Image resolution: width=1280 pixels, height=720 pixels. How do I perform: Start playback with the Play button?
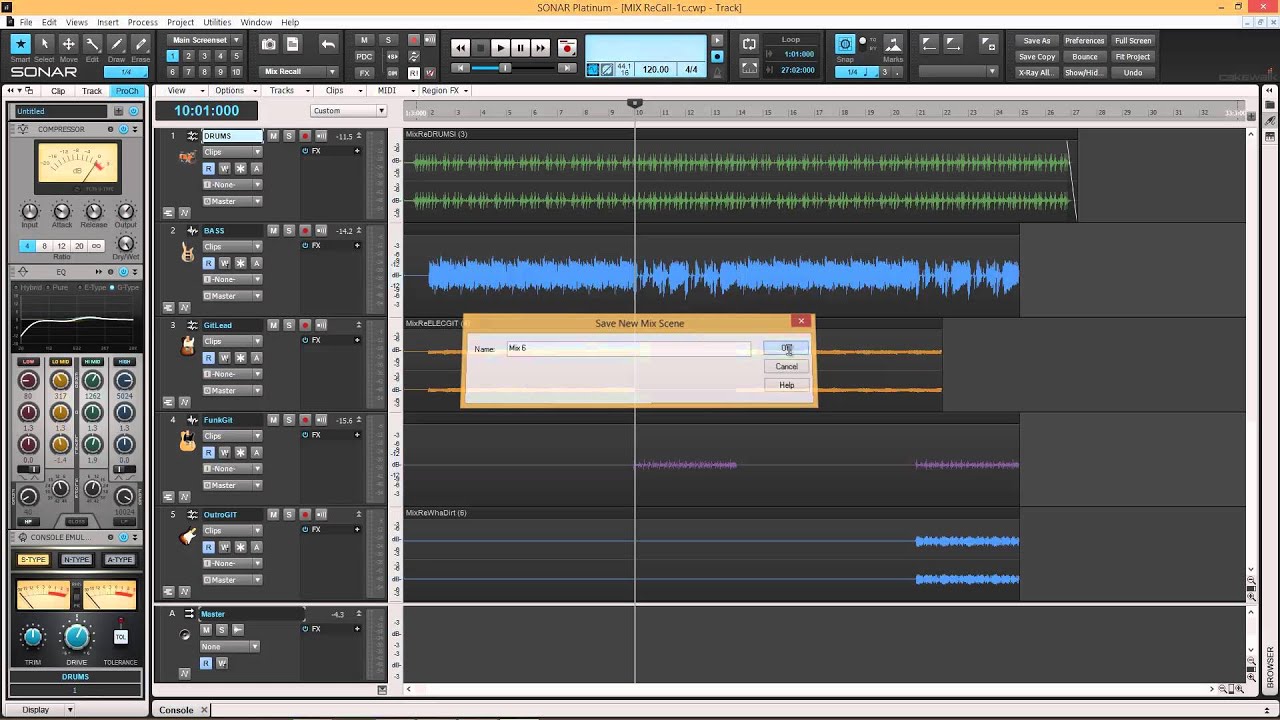tap(500, 47)
